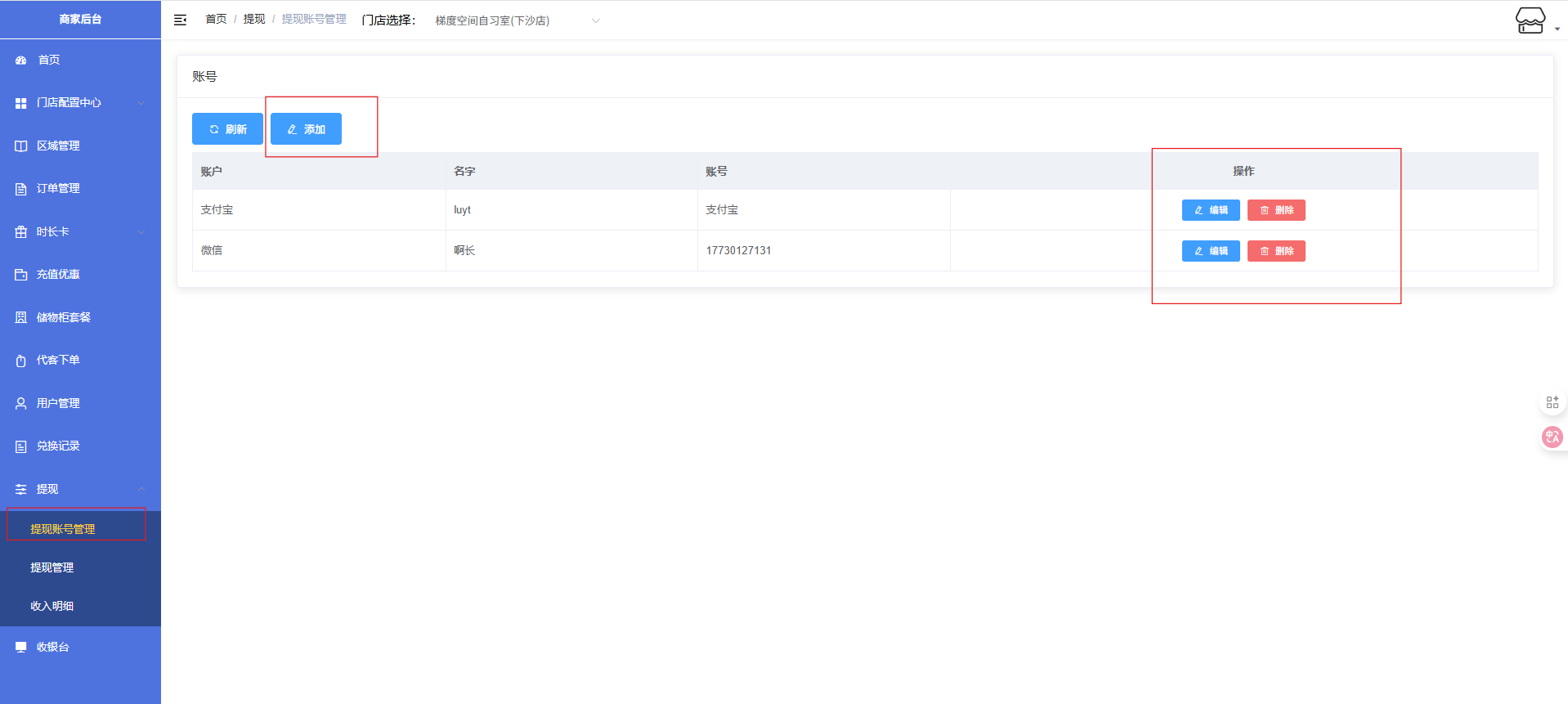This screenshot has width=1568, height=704.
Task: Click the document icon for 订单管理
Action: pos(21,189)
